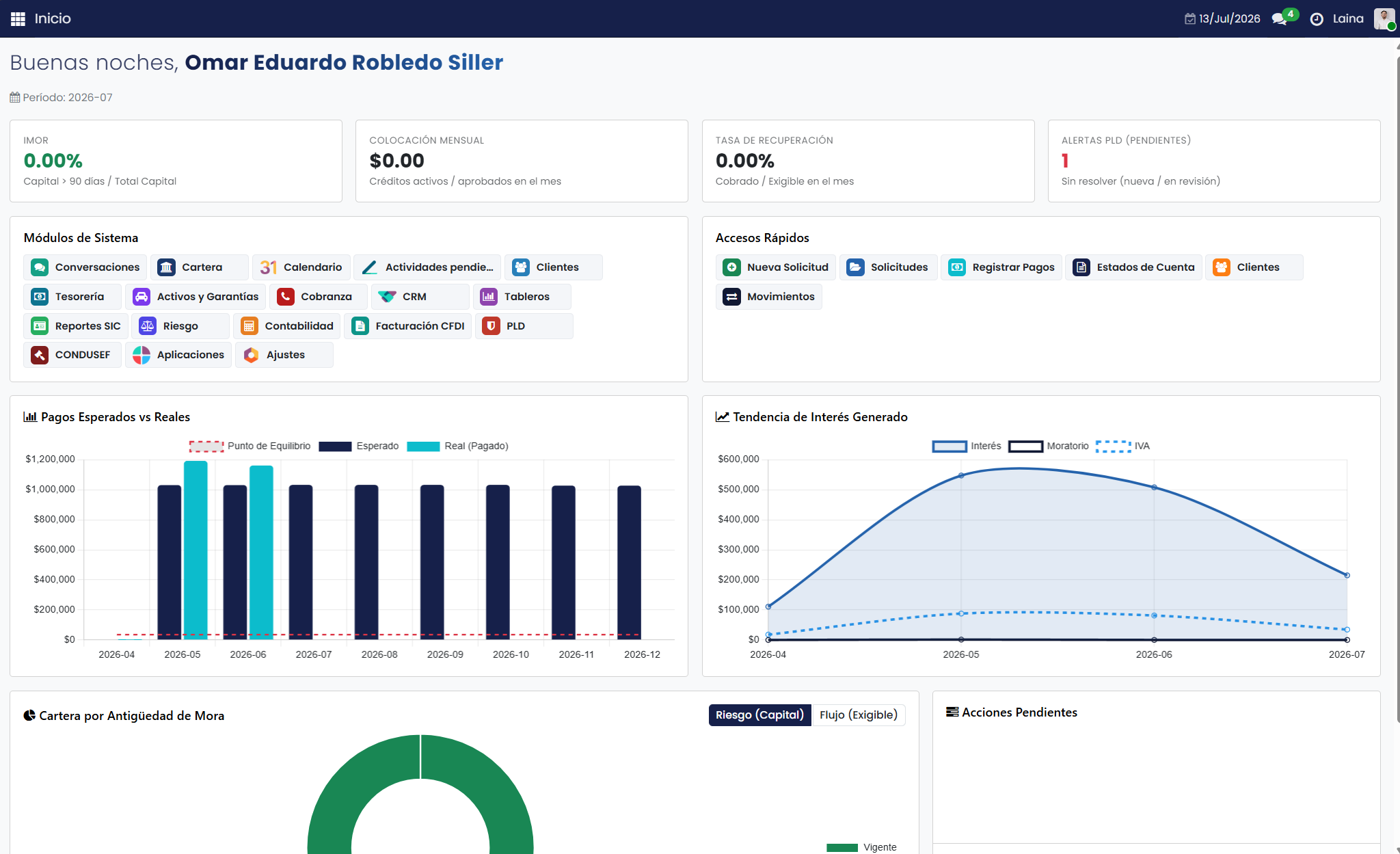The height and width of the screenshot is (854, 1400).
Task: Toggle Esperado legend series
Action: coord(359,446)
